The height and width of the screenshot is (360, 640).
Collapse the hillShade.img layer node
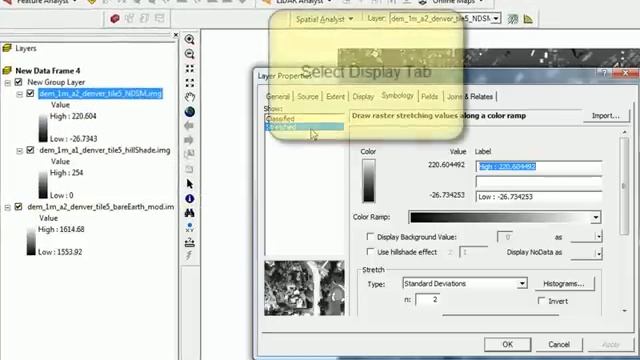click(19, 151)
